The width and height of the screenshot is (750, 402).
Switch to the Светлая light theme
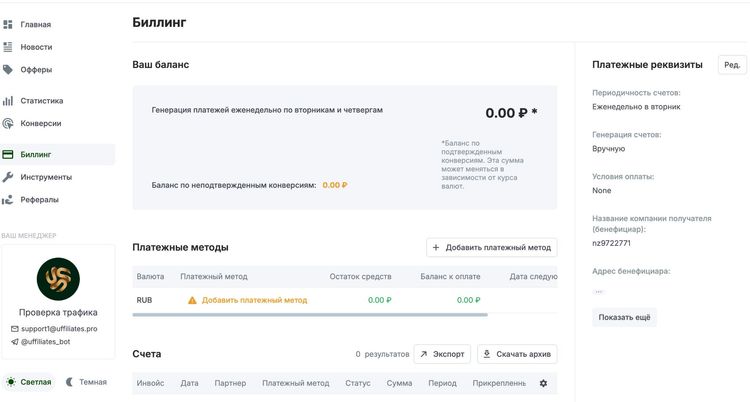coord(28,382)
